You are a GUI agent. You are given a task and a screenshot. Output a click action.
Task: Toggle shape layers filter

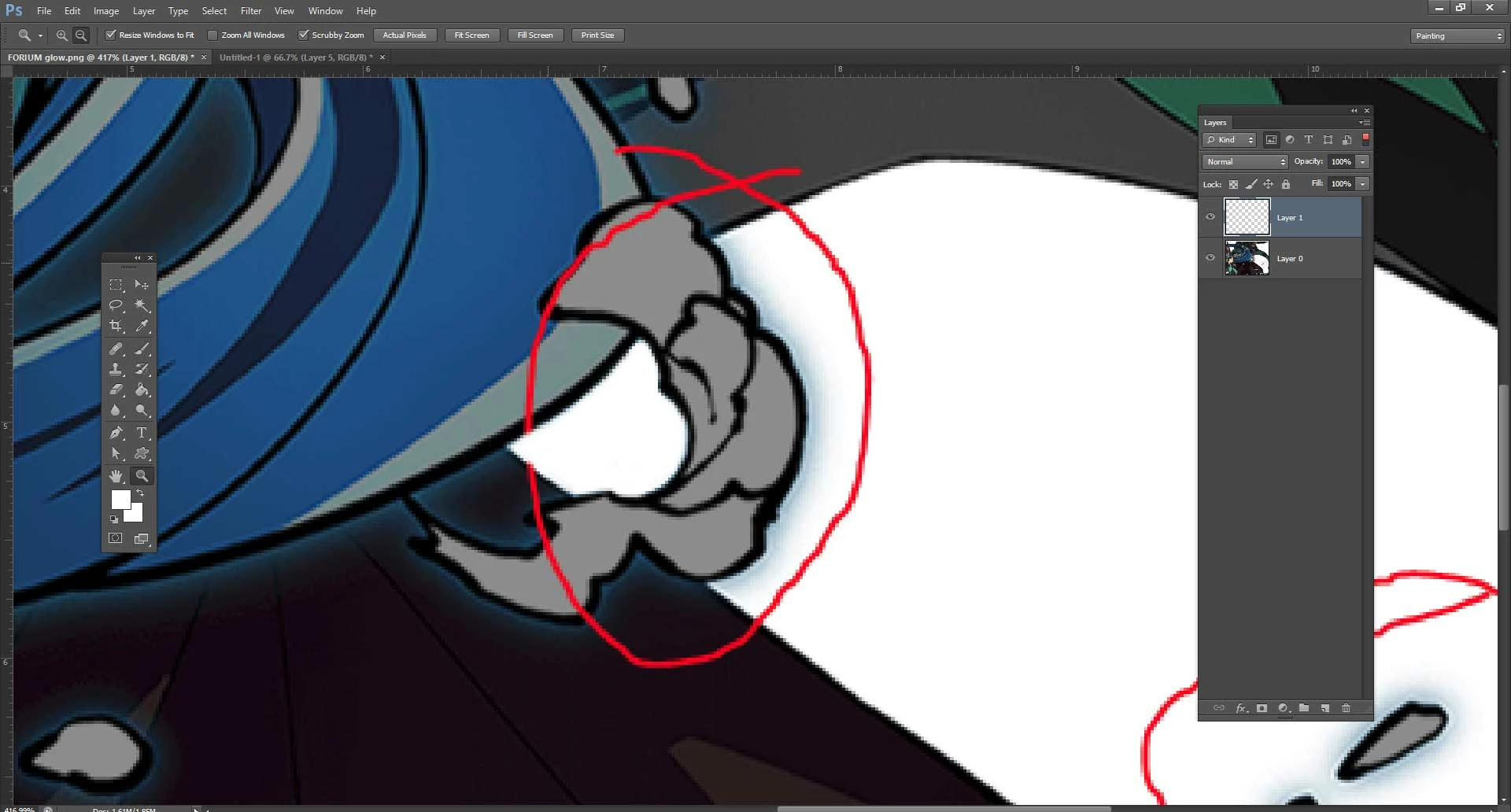pyautogui.click(x=1328, y=140)
